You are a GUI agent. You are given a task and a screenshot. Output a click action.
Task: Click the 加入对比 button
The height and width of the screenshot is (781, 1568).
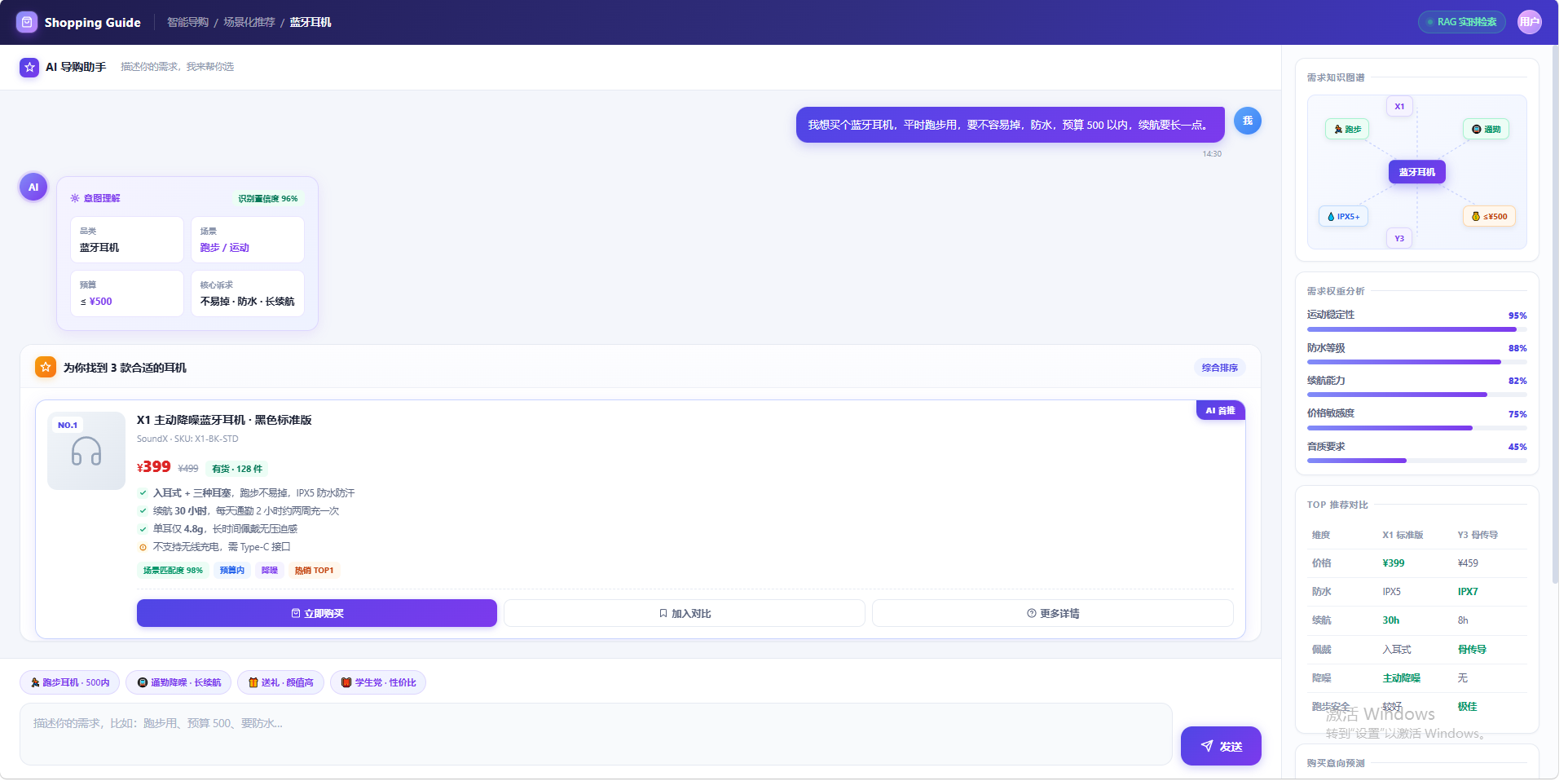[x=685, y=613]
